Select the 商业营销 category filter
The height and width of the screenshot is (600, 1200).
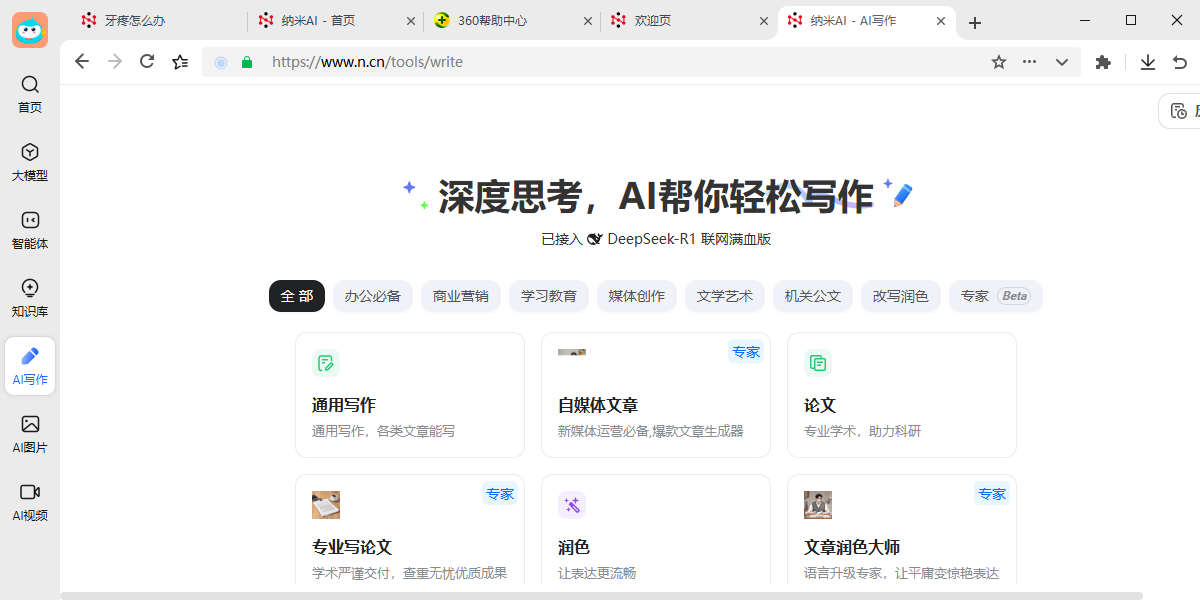pos(461,296)
